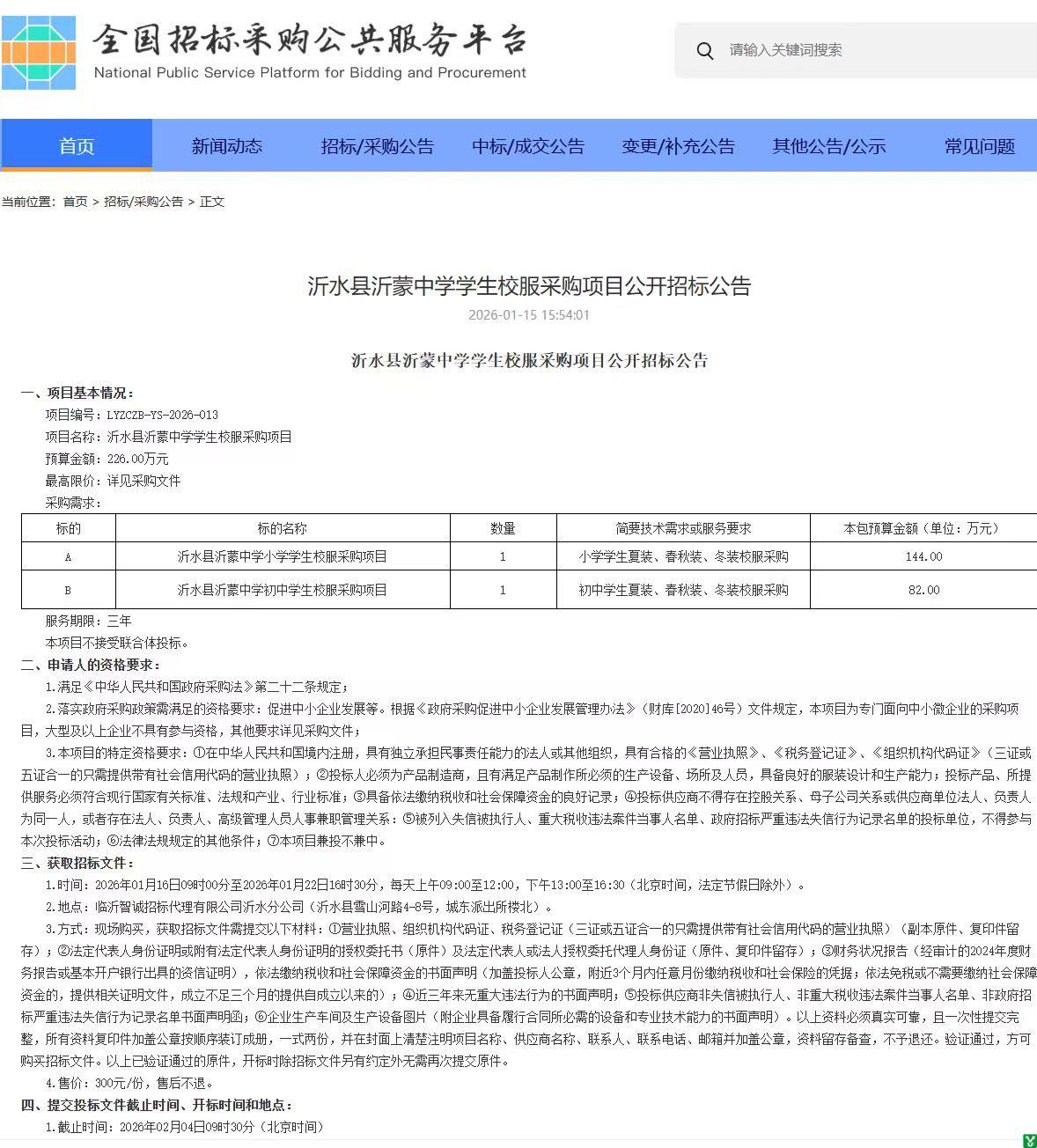Click the 首页 breadcrumb link
The height and width of the screenshot is (1148, 1037).
tap(75, 202)
